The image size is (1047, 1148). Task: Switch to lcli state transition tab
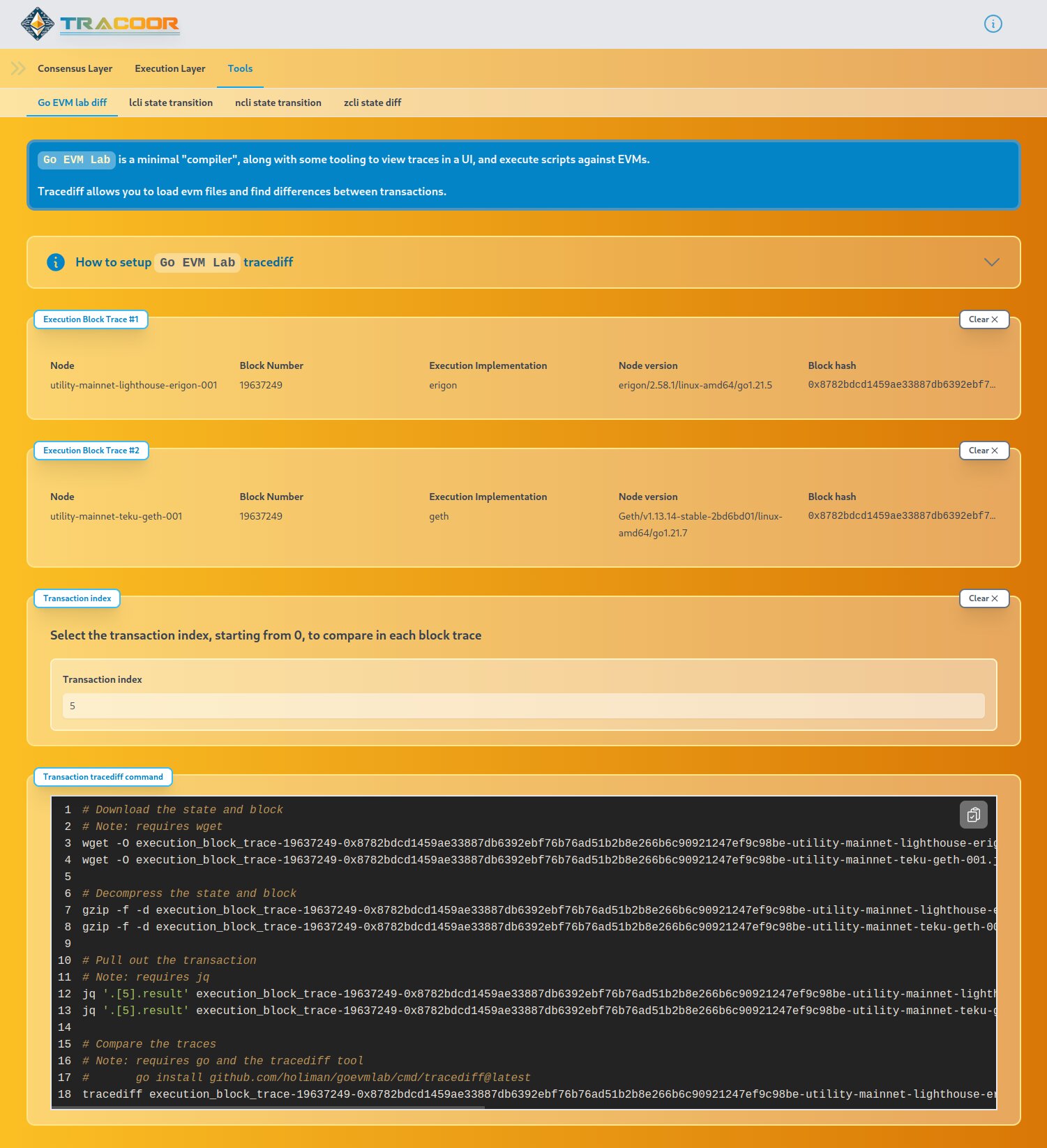pyautogui.click(x=171, y=103)
